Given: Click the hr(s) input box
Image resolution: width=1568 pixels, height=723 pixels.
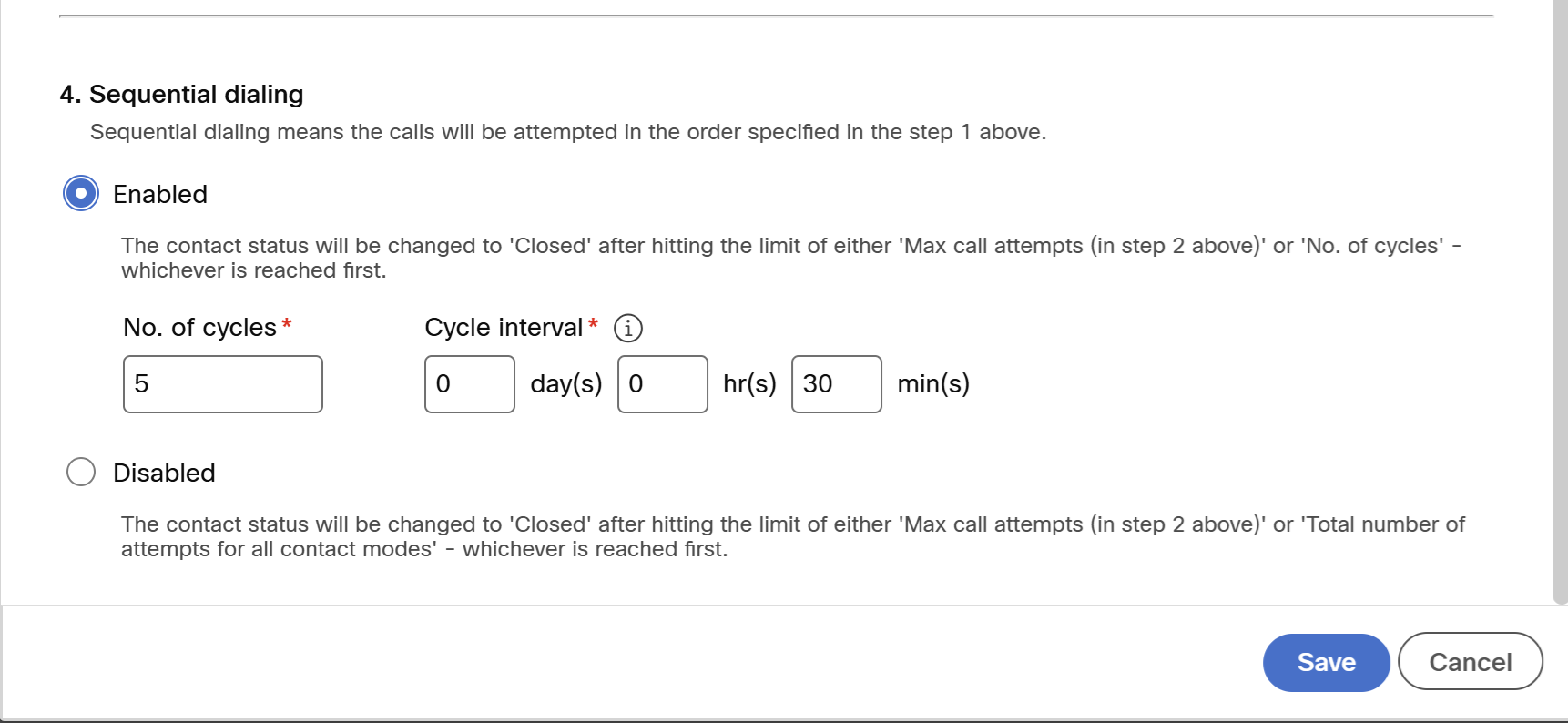Looking at the screenshot, I should [662, 383].
